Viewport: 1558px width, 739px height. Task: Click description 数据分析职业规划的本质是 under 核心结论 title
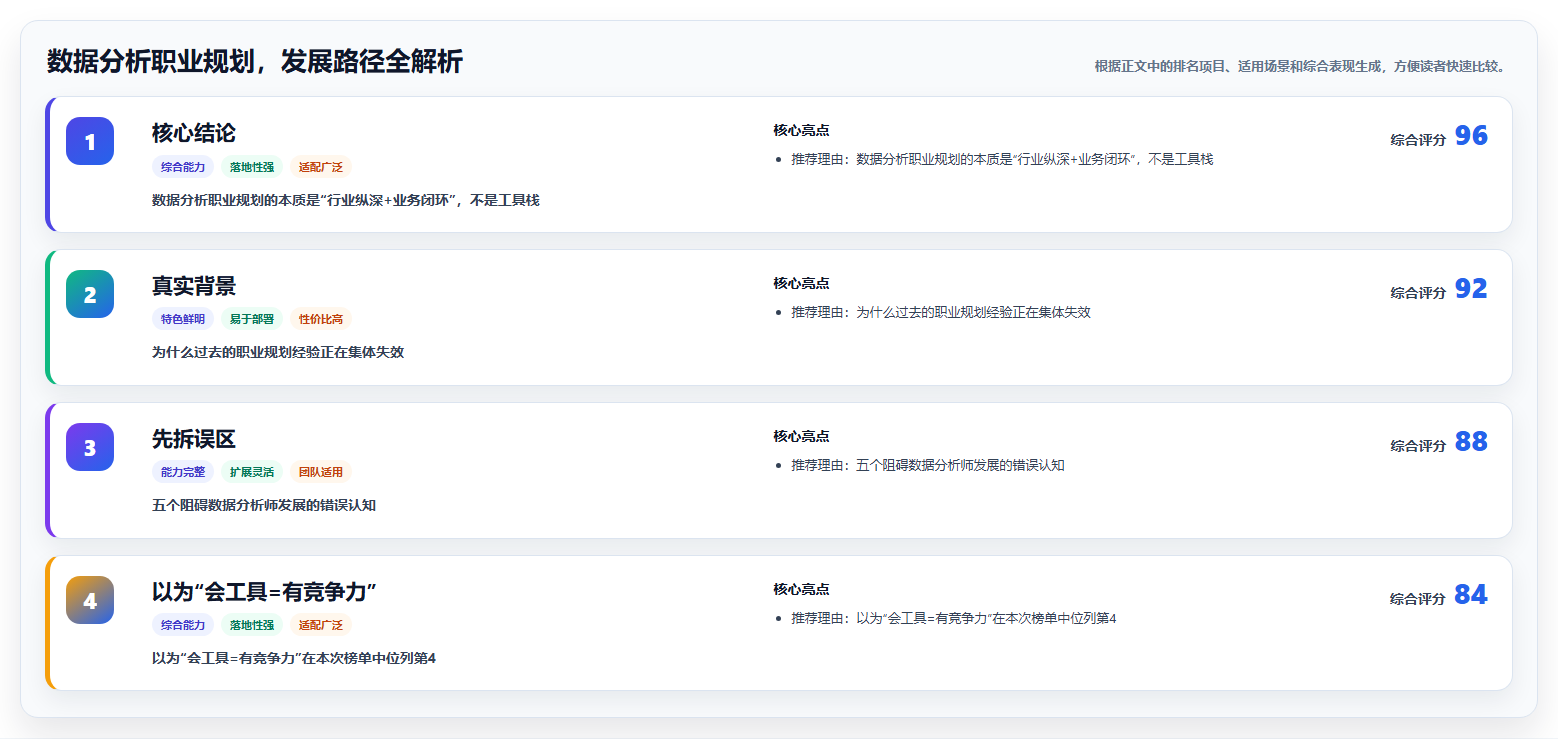click(346, 200)
